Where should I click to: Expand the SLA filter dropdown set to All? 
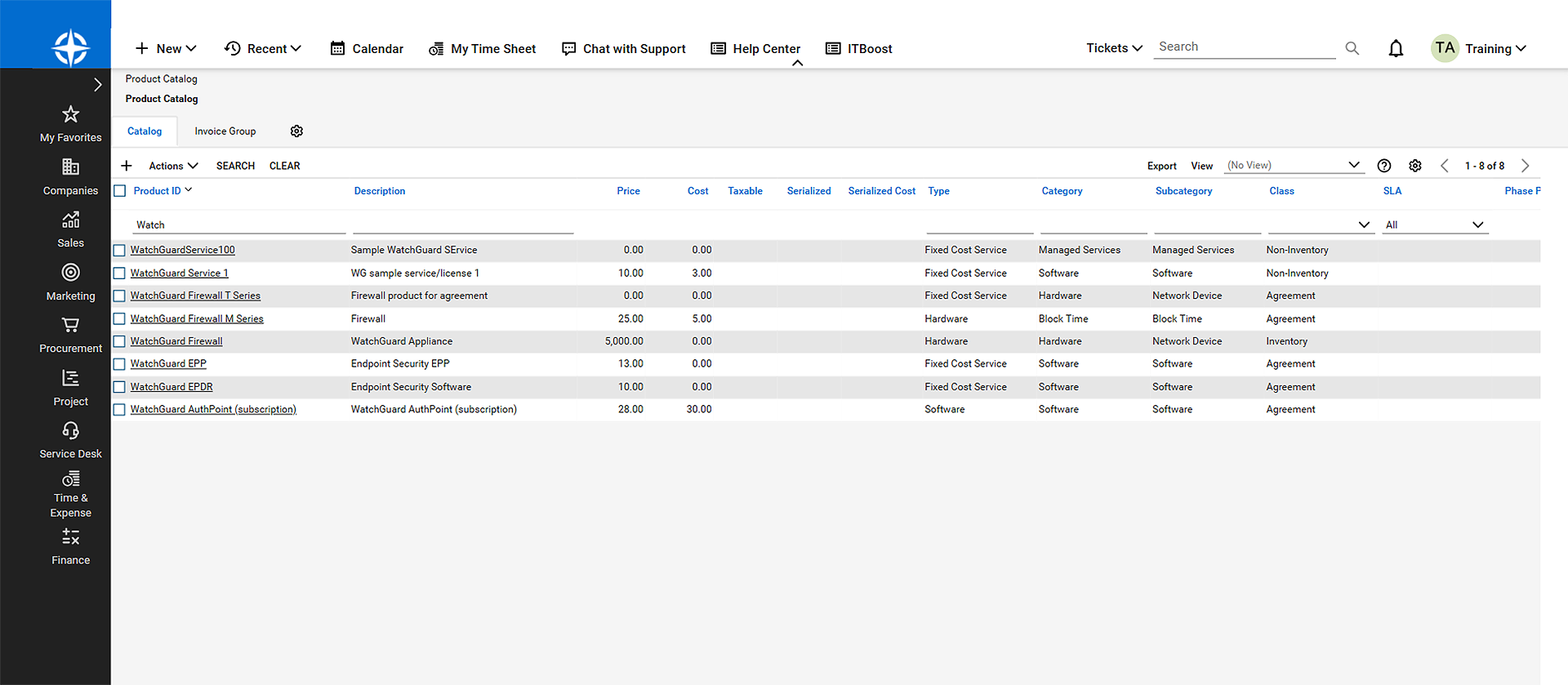(1434, 225)
